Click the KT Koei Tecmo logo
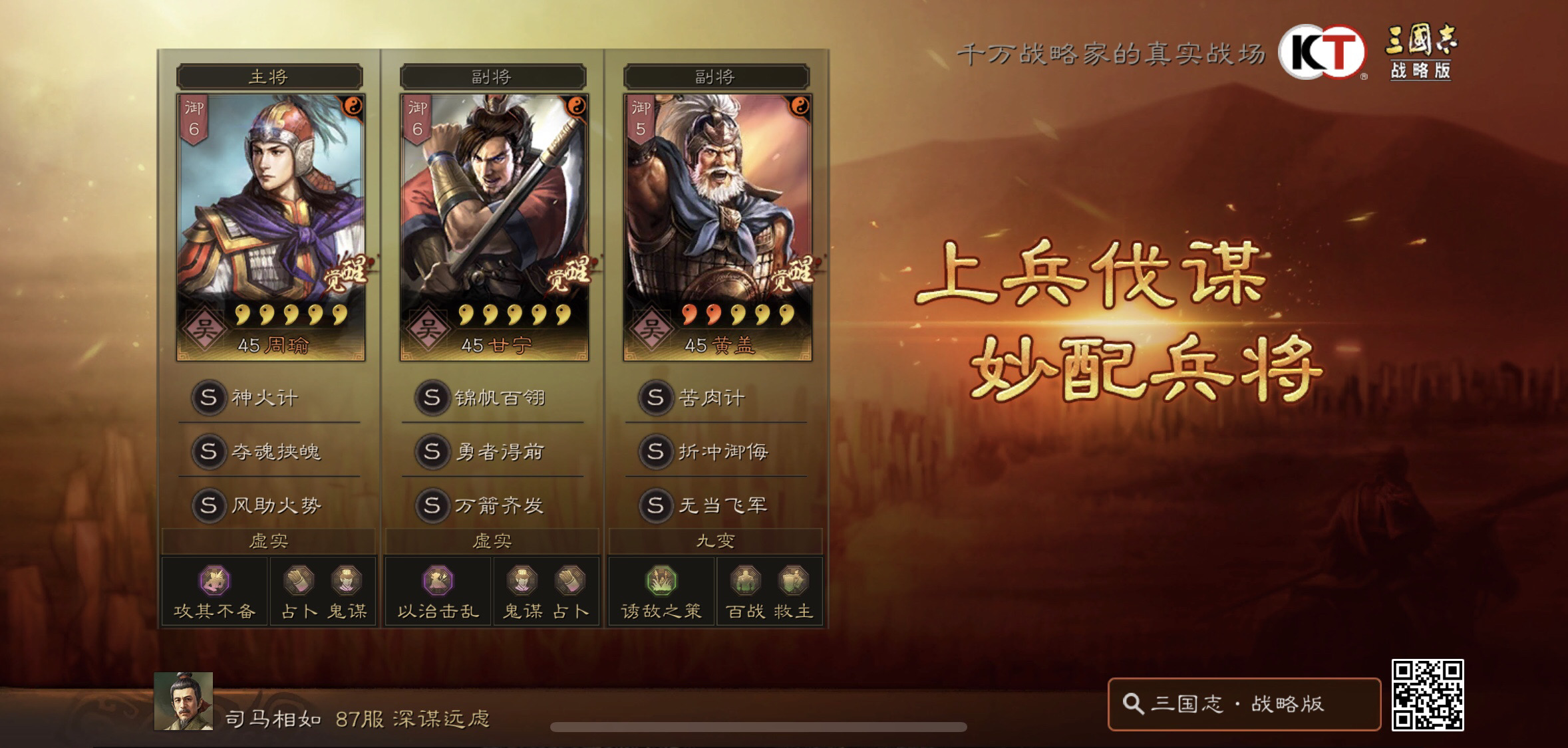Screen dimensions: 1568x748 pyautogui.click(x=1323, y=53)
